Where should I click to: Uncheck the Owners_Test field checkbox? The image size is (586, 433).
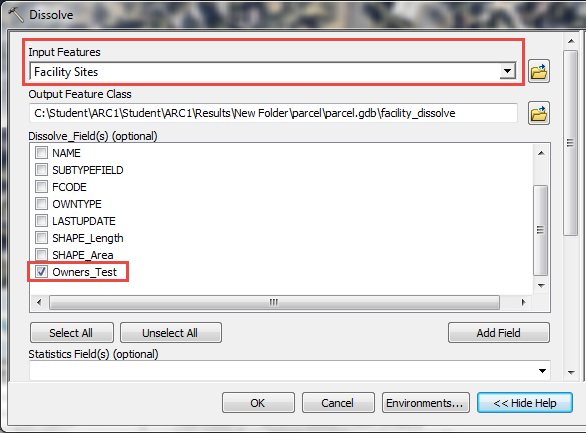pyautogui.click(x=41, y=272)
